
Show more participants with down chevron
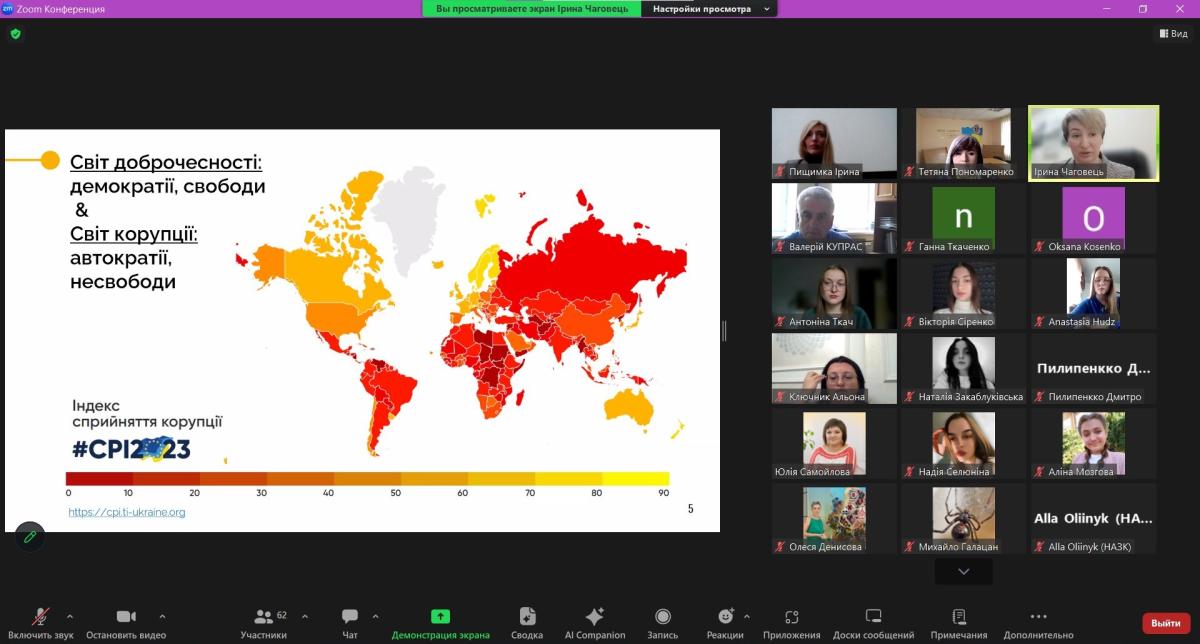click(x=964, y=571)
